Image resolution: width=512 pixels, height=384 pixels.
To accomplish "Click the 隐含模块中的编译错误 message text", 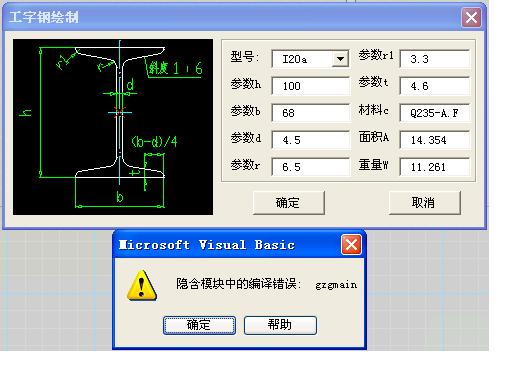I will (239, 284).
